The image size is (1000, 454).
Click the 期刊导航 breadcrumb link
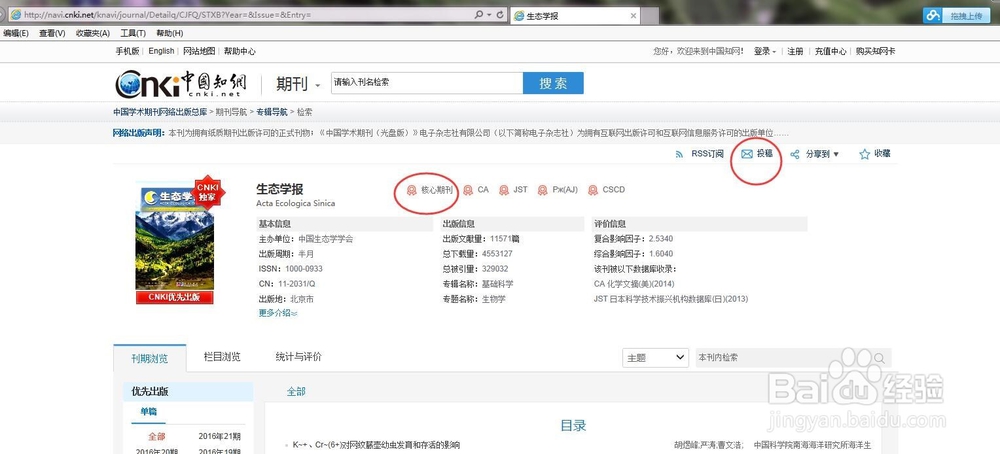tap(231, 112)
